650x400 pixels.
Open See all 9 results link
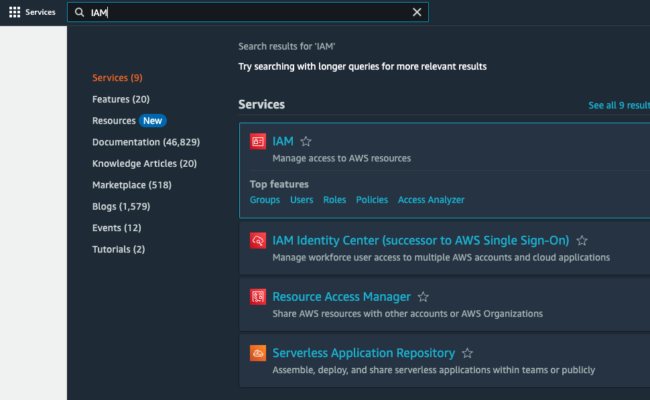pos(619,105)
